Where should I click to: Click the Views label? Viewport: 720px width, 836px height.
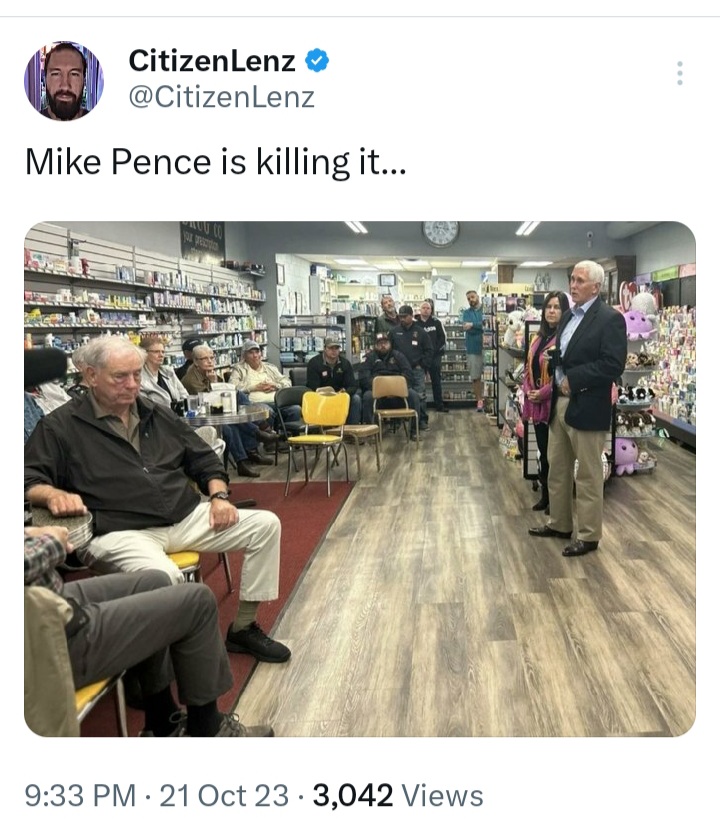point(442,795)
